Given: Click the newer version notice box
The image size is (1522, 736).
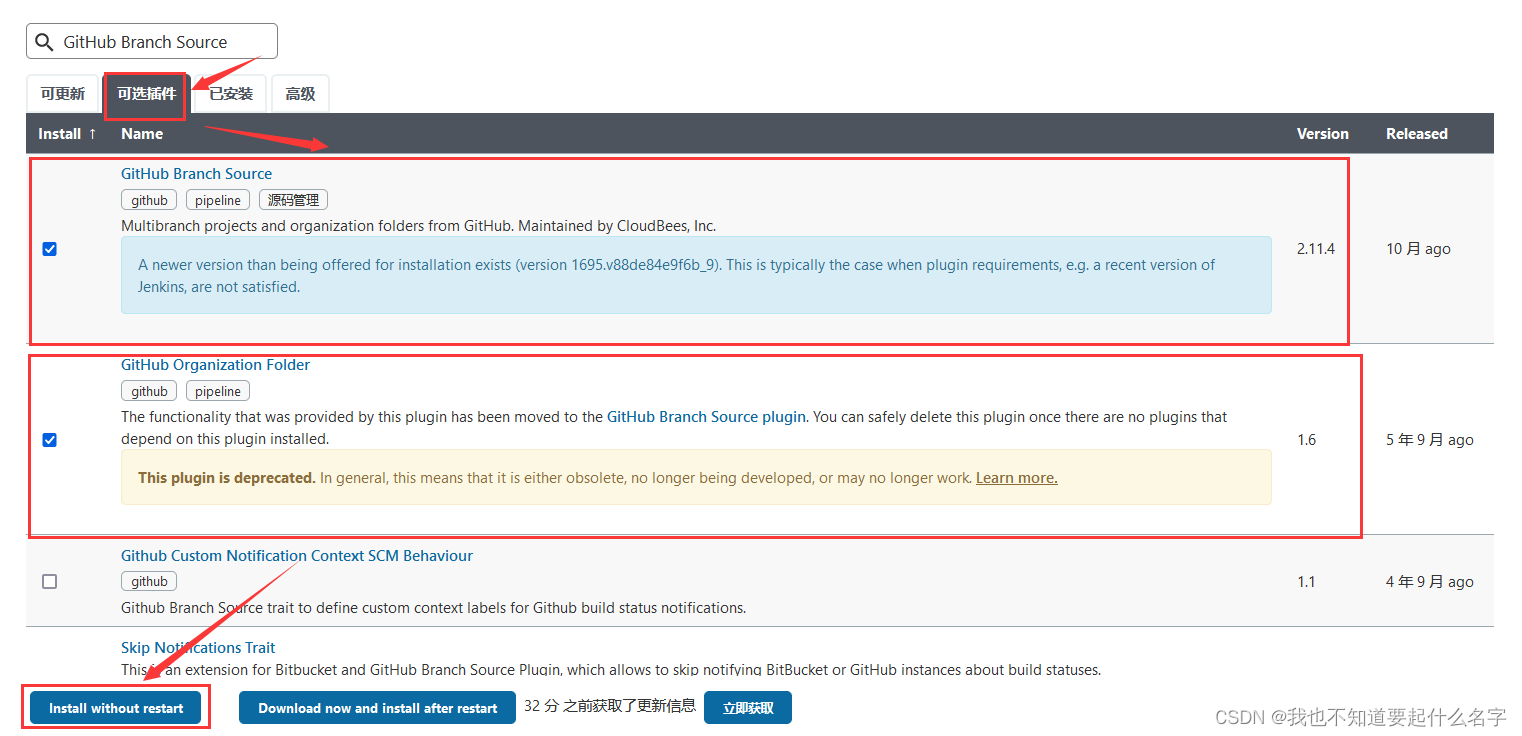Looking at the screenshot, I should point(696,275).
